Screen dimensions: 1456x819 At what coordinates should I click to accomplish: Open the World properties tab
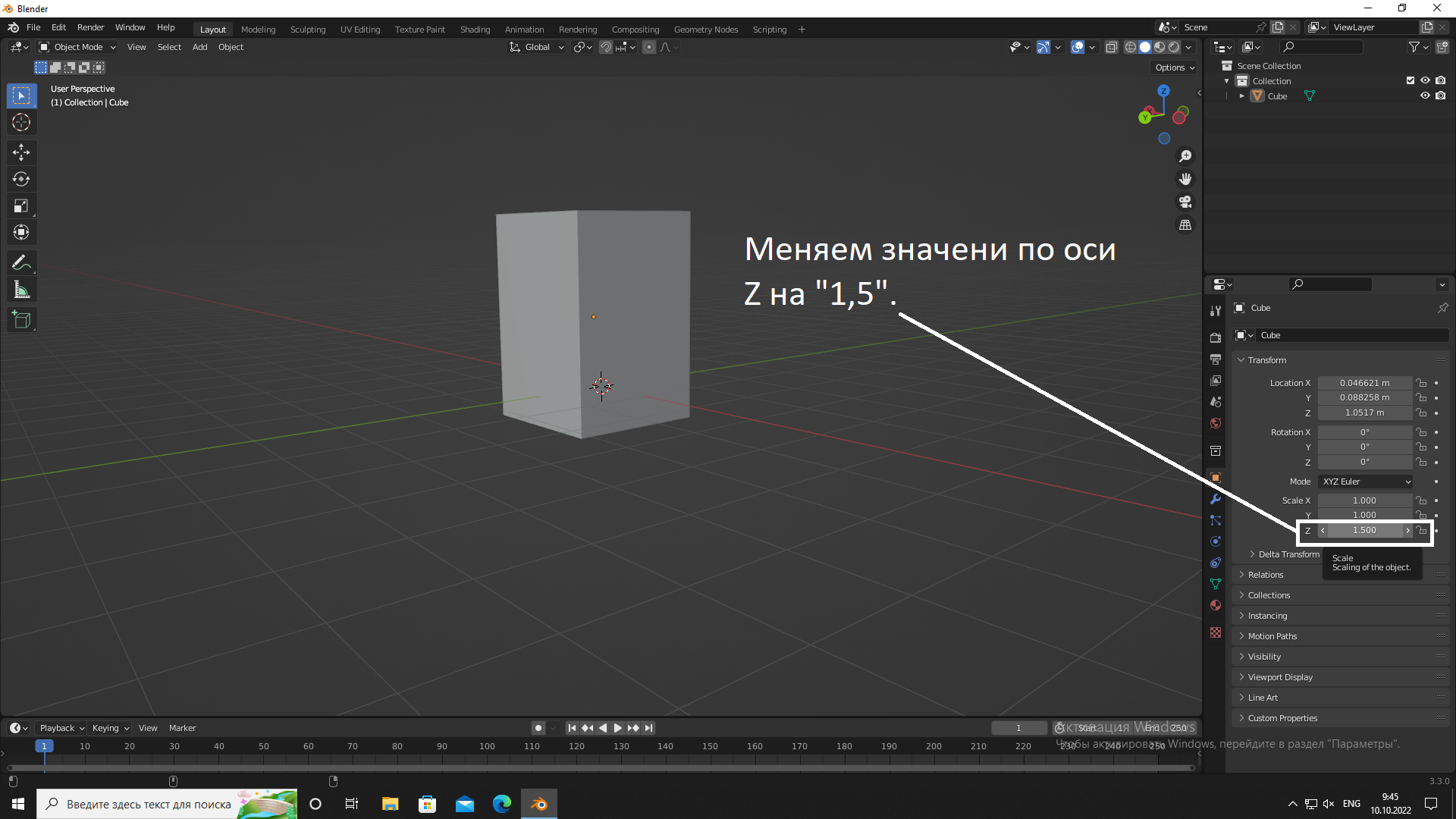coord(1216,422)
